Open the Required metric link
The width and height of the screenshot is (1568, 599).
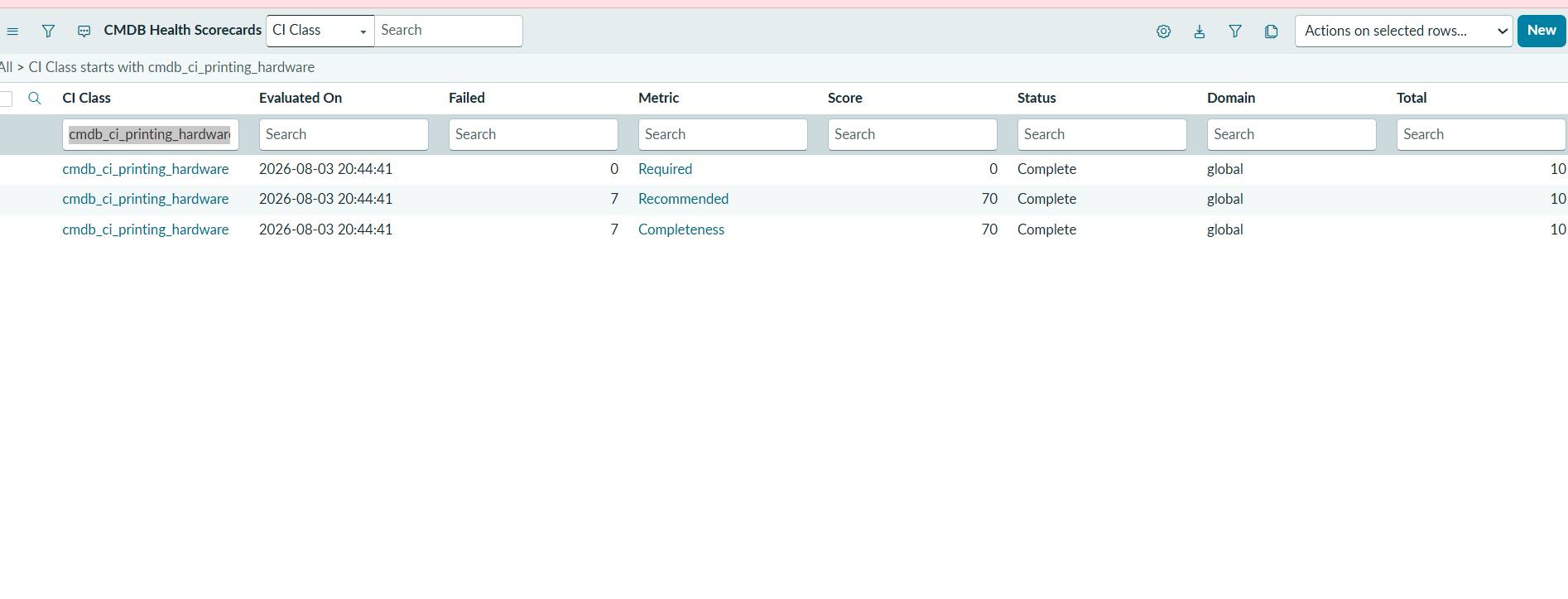point(665,169)
